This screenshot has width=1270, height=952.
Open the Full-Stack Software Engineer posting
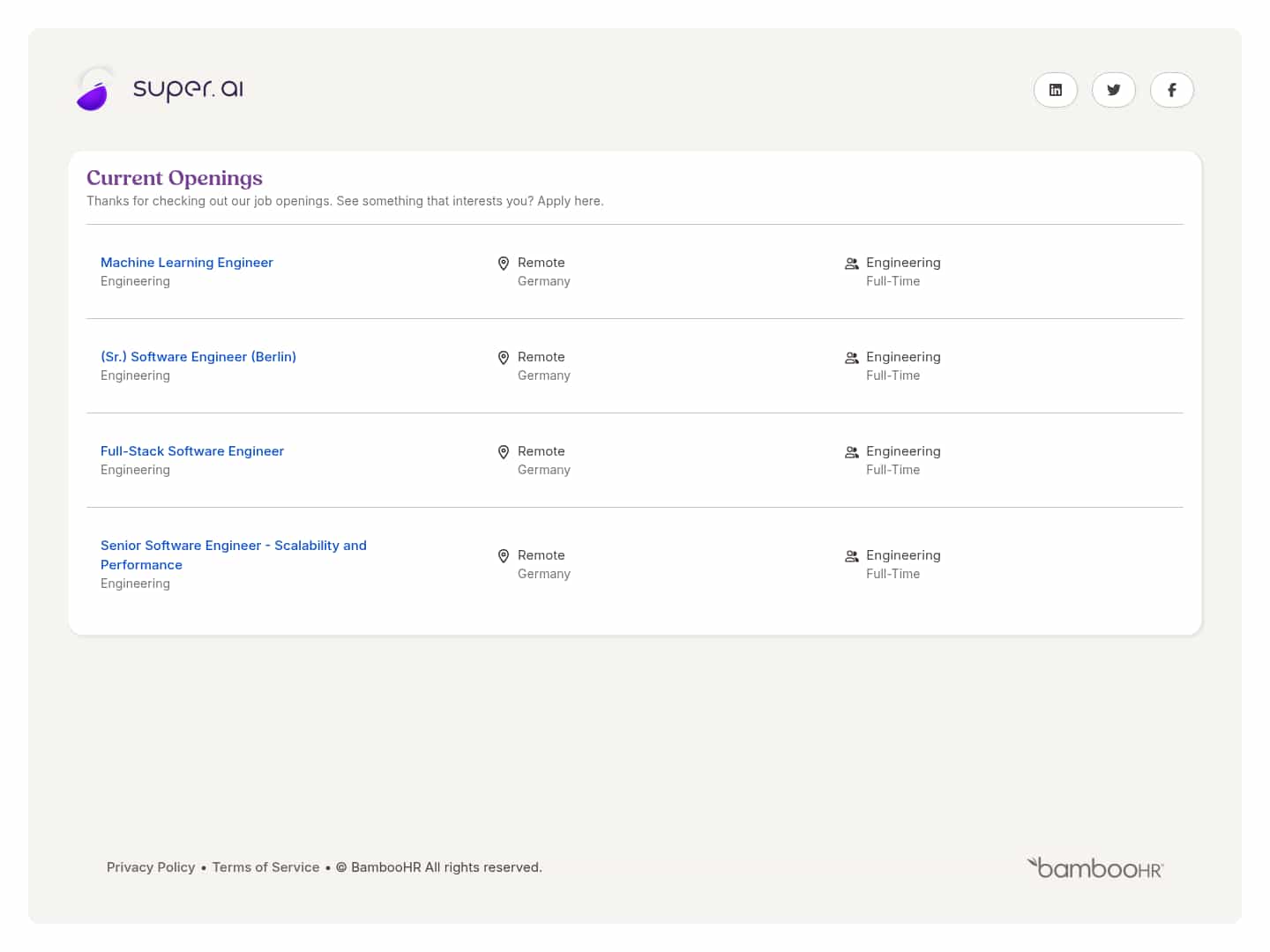192,451
